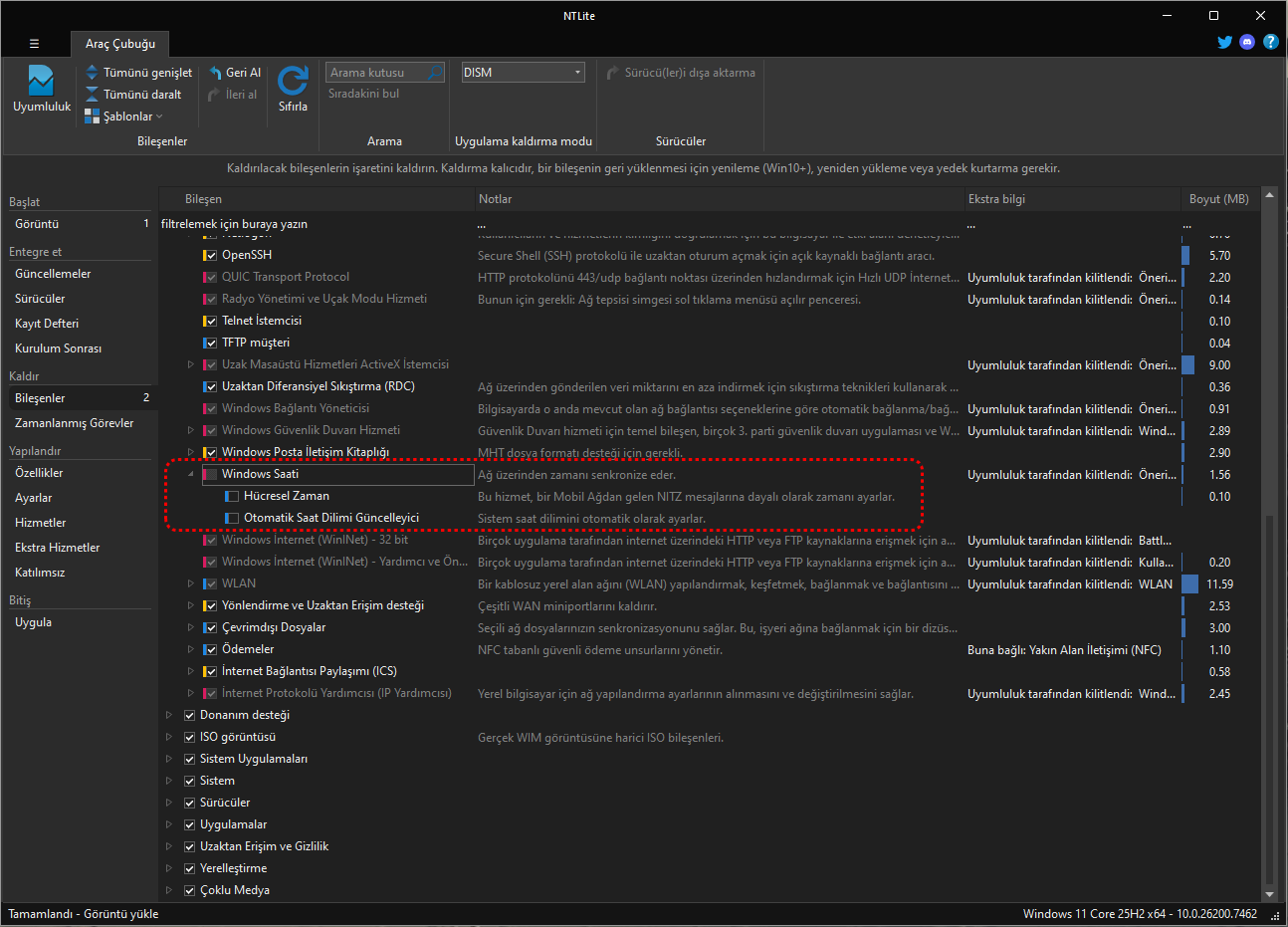Viewport: 1288px width, 927px height.
Task: Uncheck the Donanım desteği category checkbox
Action: (x=189, y=716)
